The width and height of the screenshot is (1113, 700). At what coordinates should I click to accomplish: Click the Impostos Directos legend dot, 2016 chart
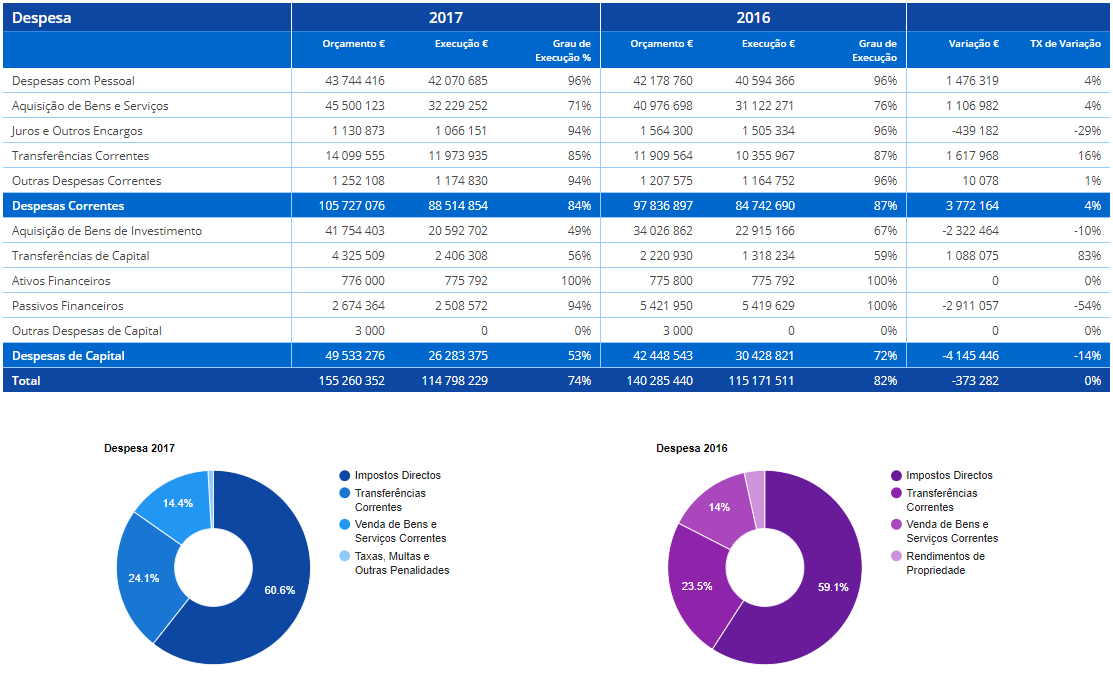pyautogui.click(x=897, y=476)
